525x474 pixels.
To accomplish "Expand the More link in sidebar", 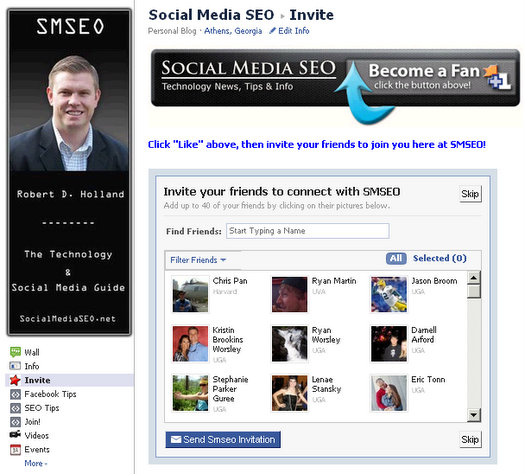I will [x=35, y=463].
